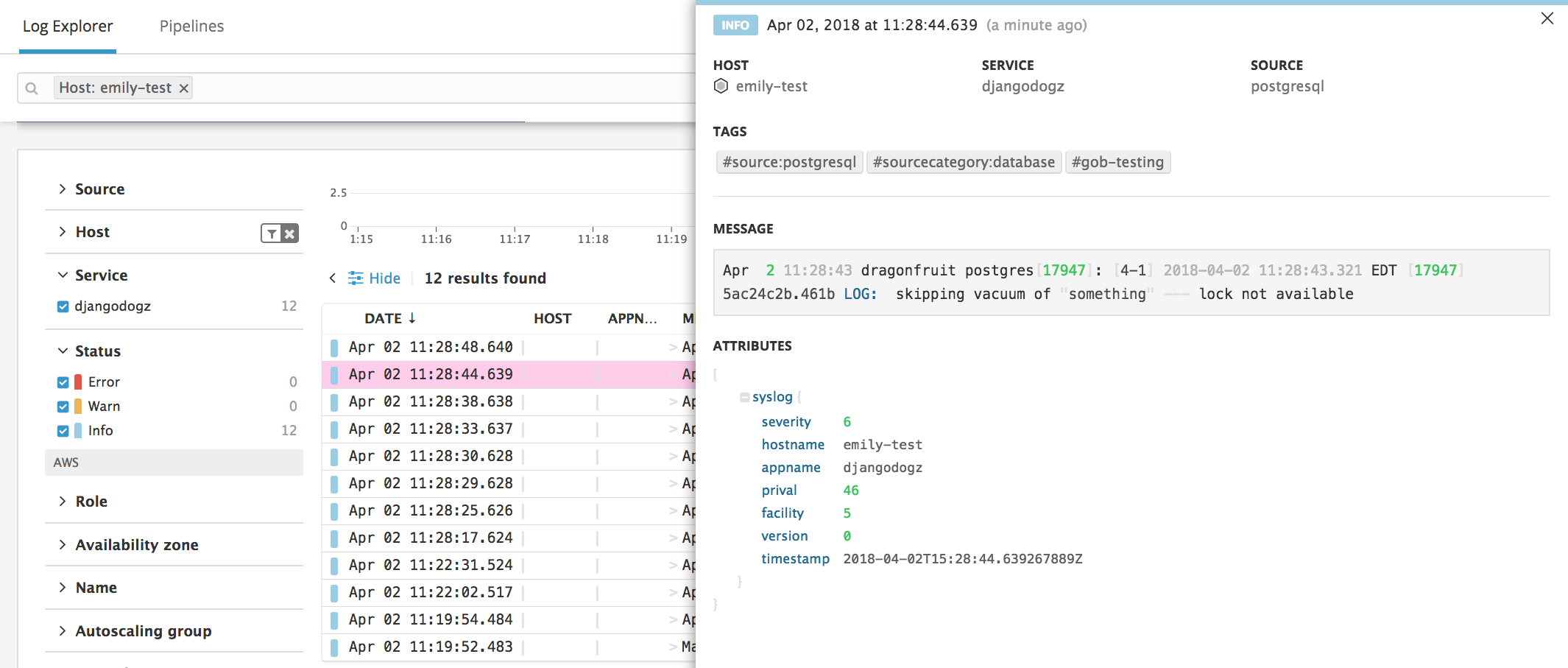Remove the Host: emily-test filter token

pos(183,88)
